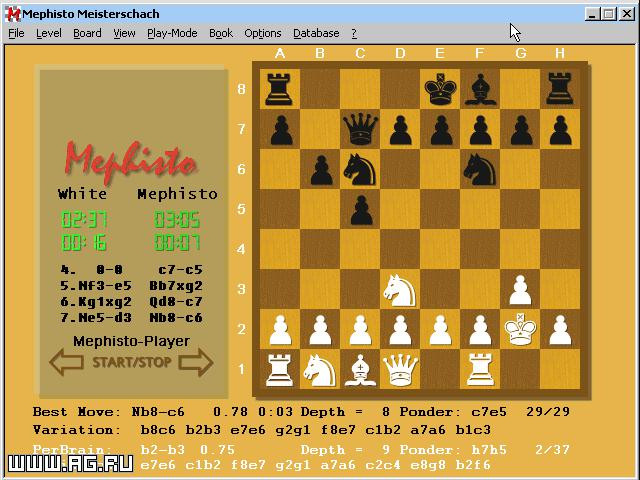This screenshot has width=640, height=480.
Task: Select the white rook on A1
Action: tap(279, 370)
